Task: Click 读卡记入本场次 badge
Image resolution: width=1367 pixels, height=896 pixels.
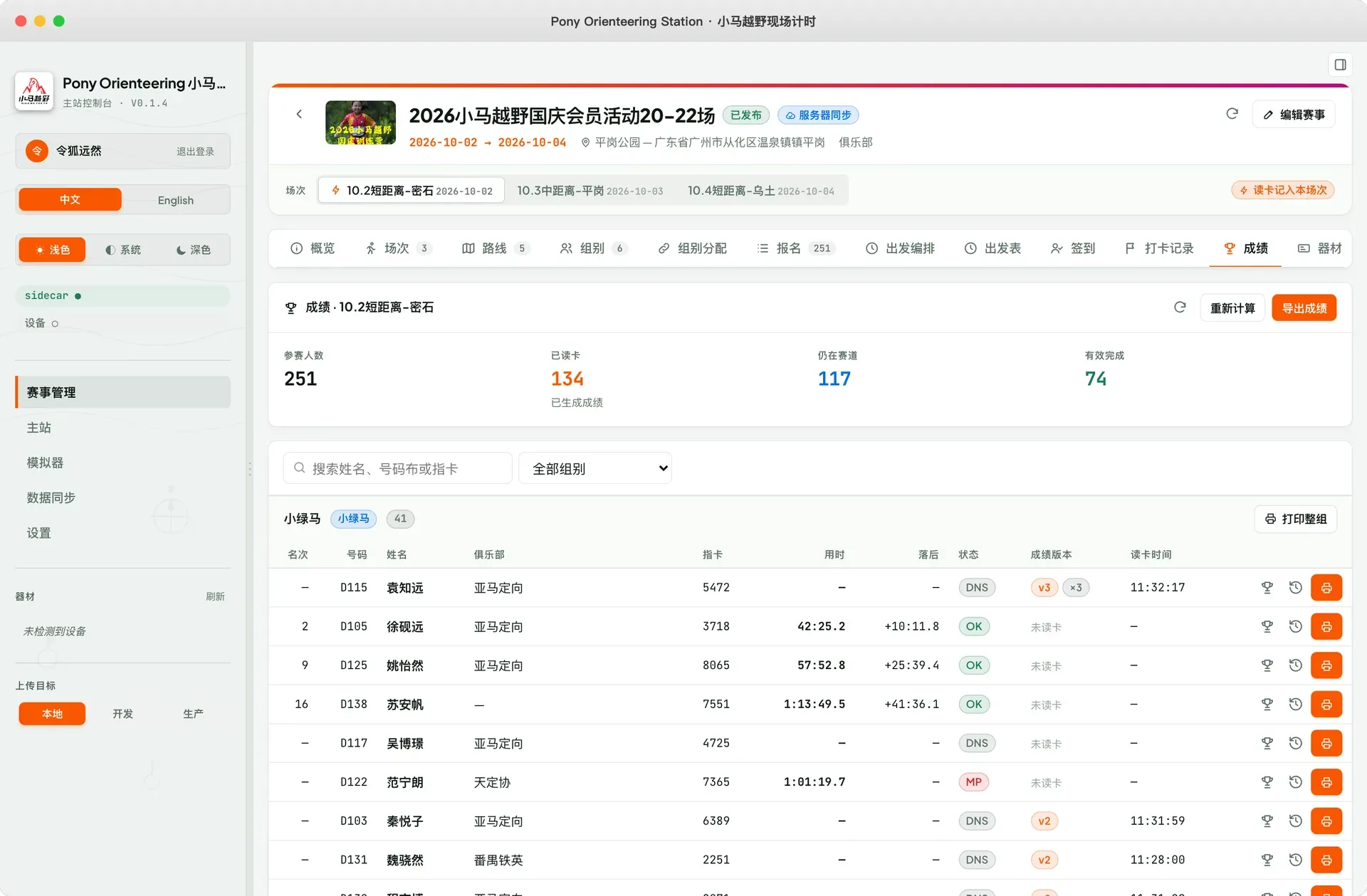Action: 1283,190
